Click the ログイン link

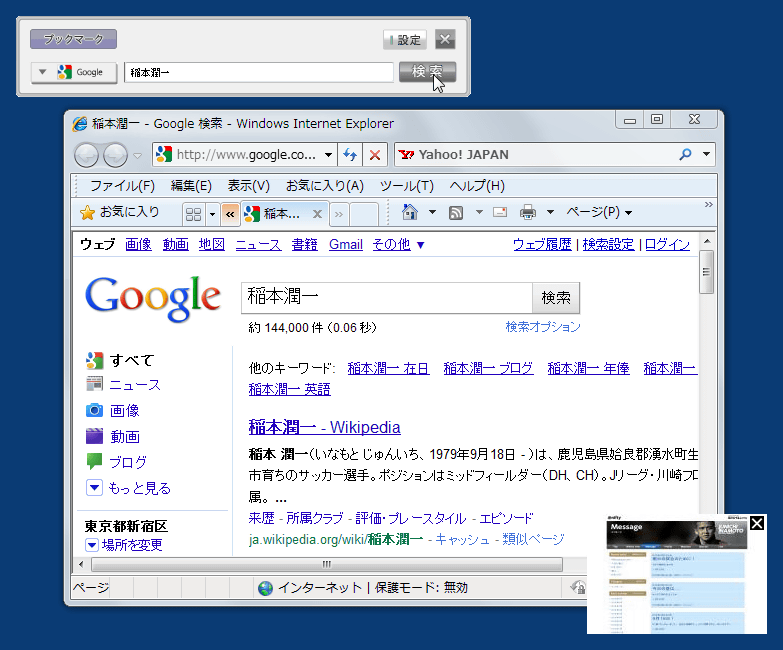[x=667, y=244]
